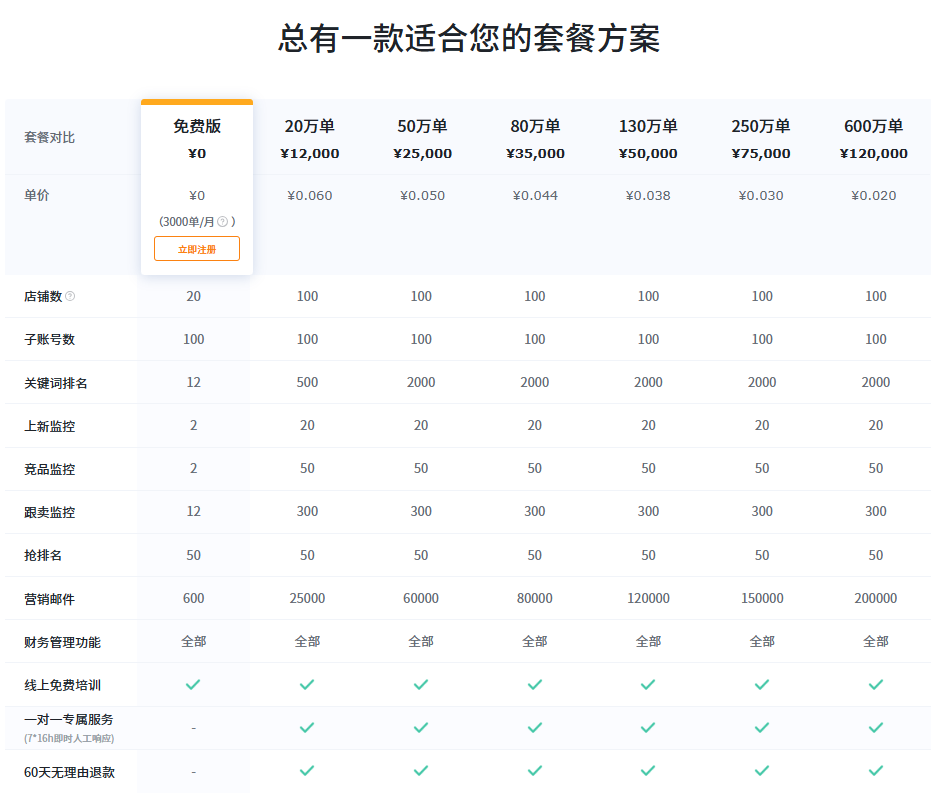
Task: Click the 总有一款适合您的套餐方案 heading
Action: coord(469,39)
